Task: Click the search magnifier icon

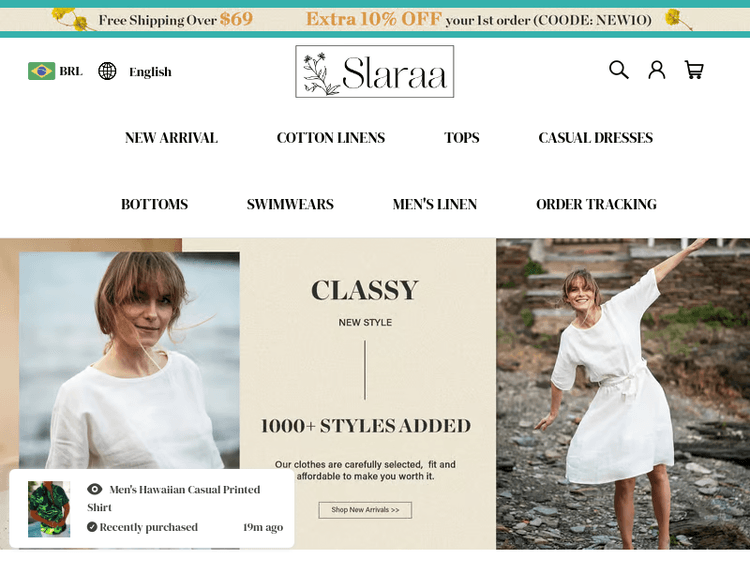Action: 619,70
